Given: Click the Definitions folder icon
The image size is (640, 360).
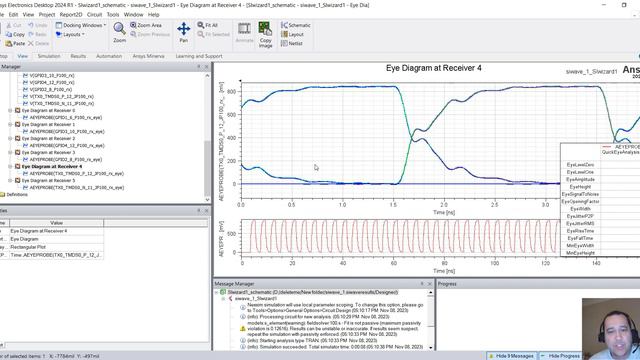Looking at the screenshot, I should pos(2,195).
